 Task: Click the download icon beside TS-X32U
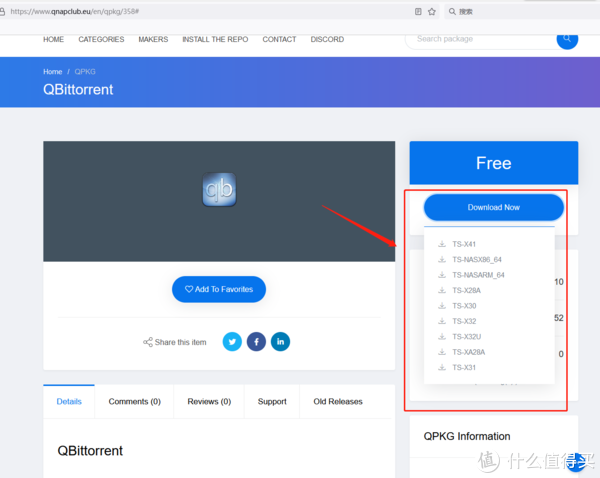(x=442, y=336)
